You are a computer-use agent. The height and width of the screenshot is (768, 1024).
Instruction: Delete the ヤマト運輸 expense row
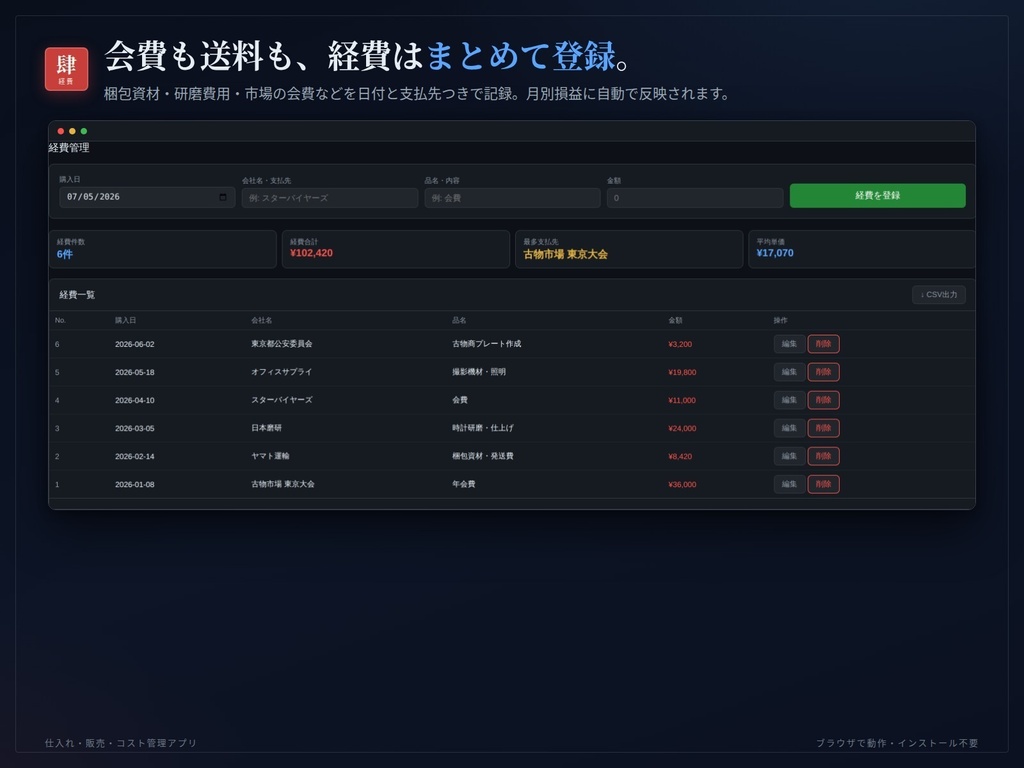823,456
